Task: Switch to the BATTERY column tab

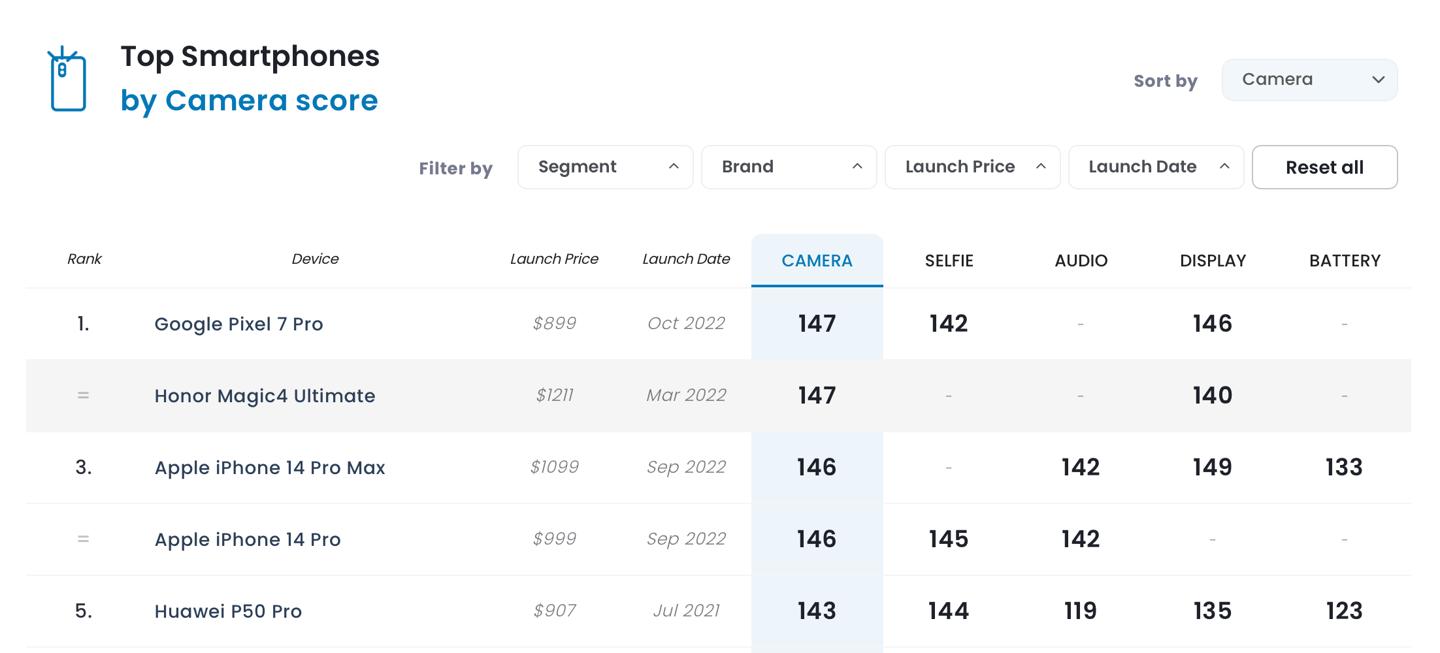Action: tap(1344, 261)
